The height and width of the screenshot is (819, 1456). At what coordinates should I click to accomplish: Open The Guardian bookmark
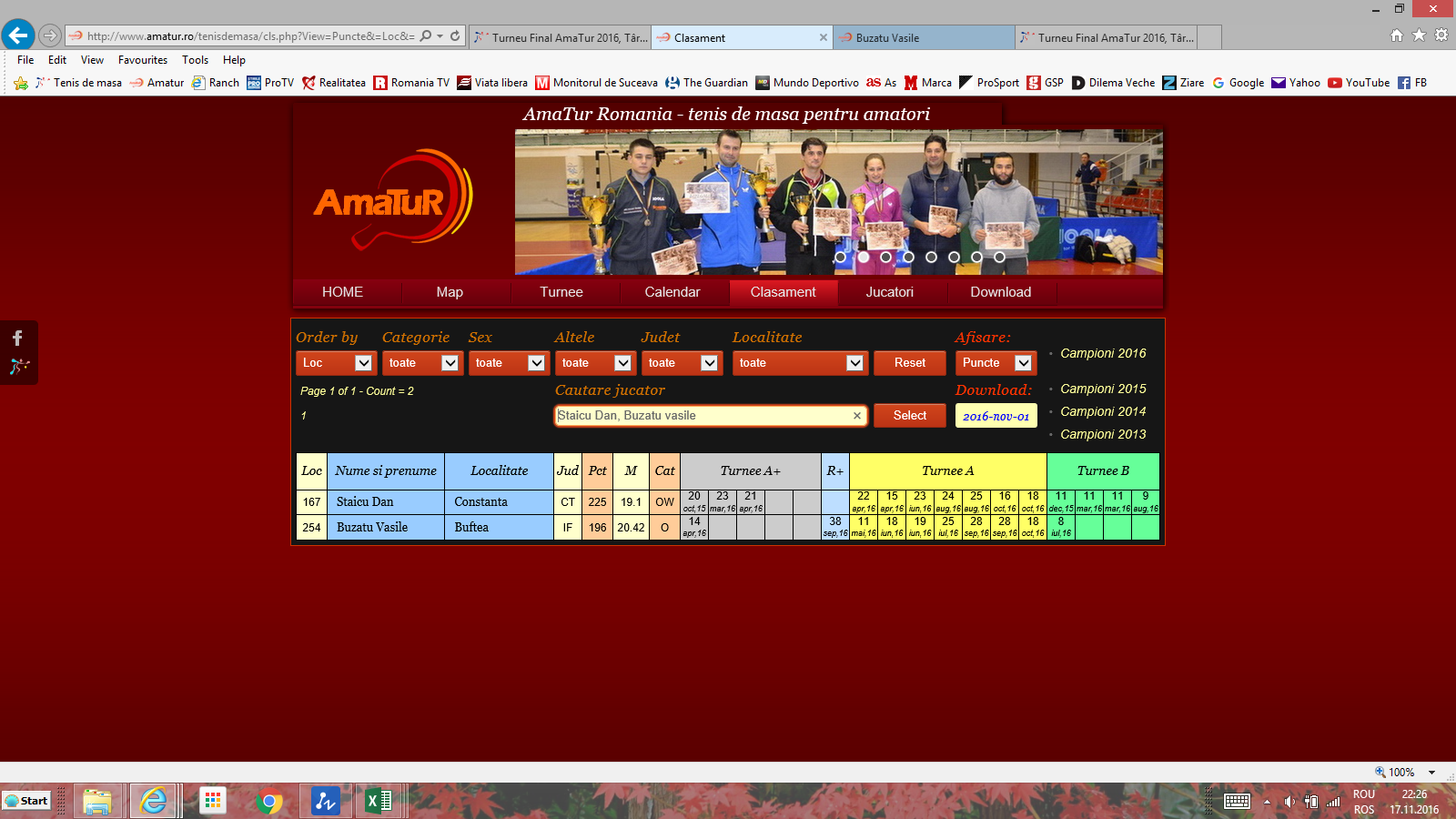tap(706, 83)
